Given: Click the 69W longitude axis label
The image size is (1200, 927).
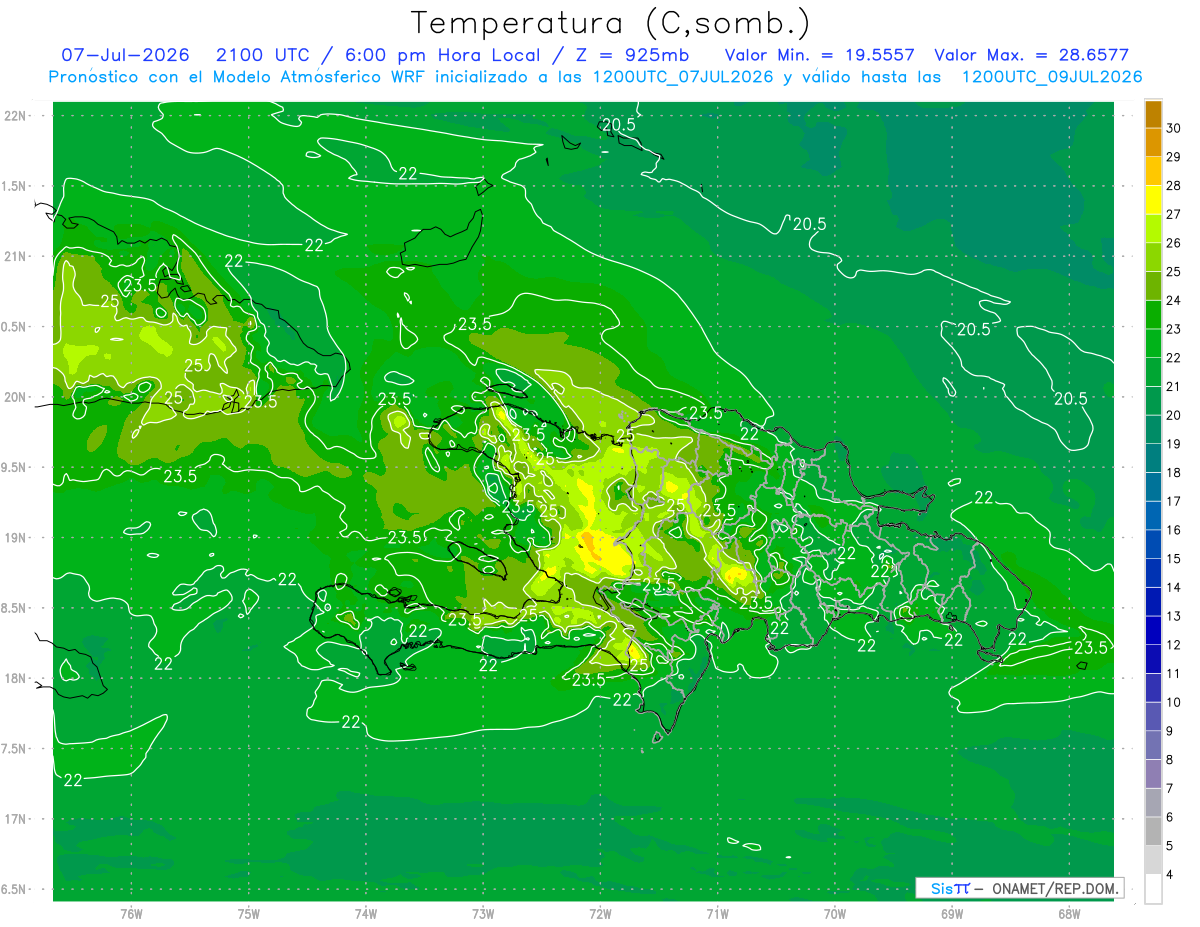Looking at the screenshot, I should pyautogui.click(x=951, y=914).
